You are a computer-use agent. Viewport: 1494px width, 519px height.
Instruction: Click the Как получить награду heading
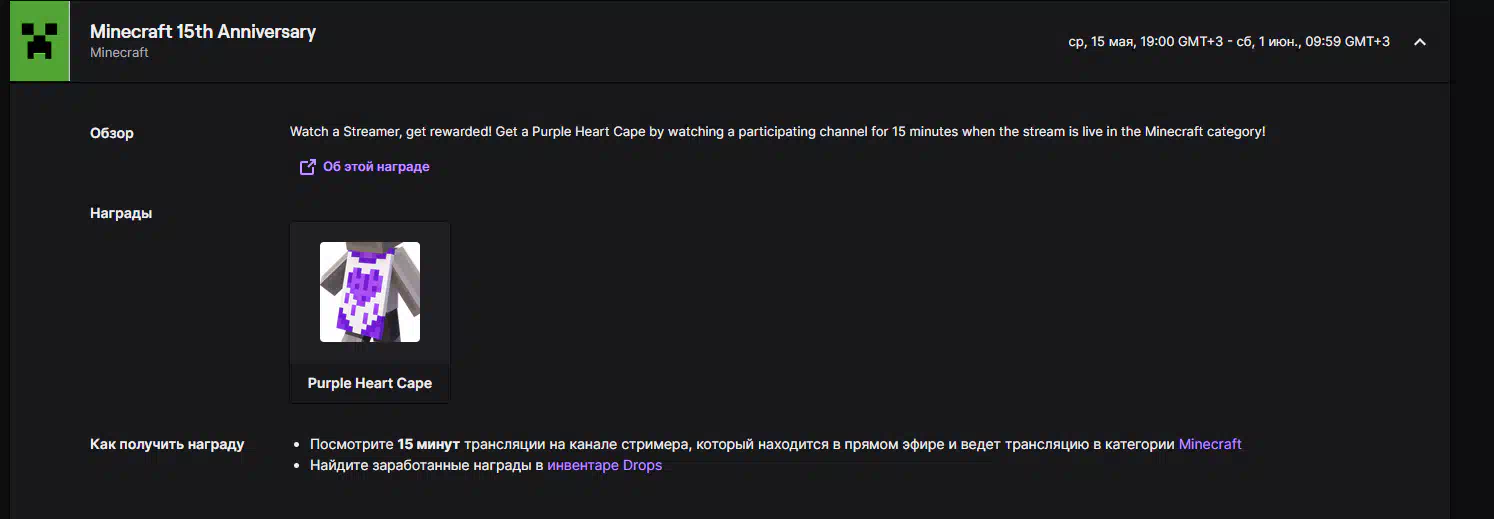point(167,444)
